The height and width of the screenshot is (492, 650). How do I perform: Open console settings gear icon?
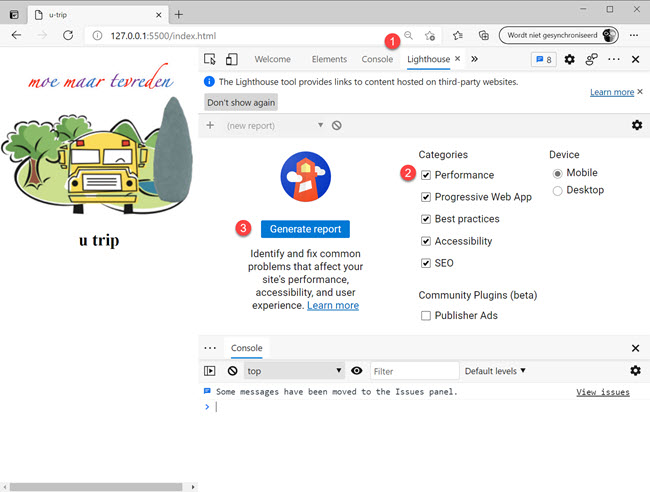pyautogui.click(x=635, y=371)
